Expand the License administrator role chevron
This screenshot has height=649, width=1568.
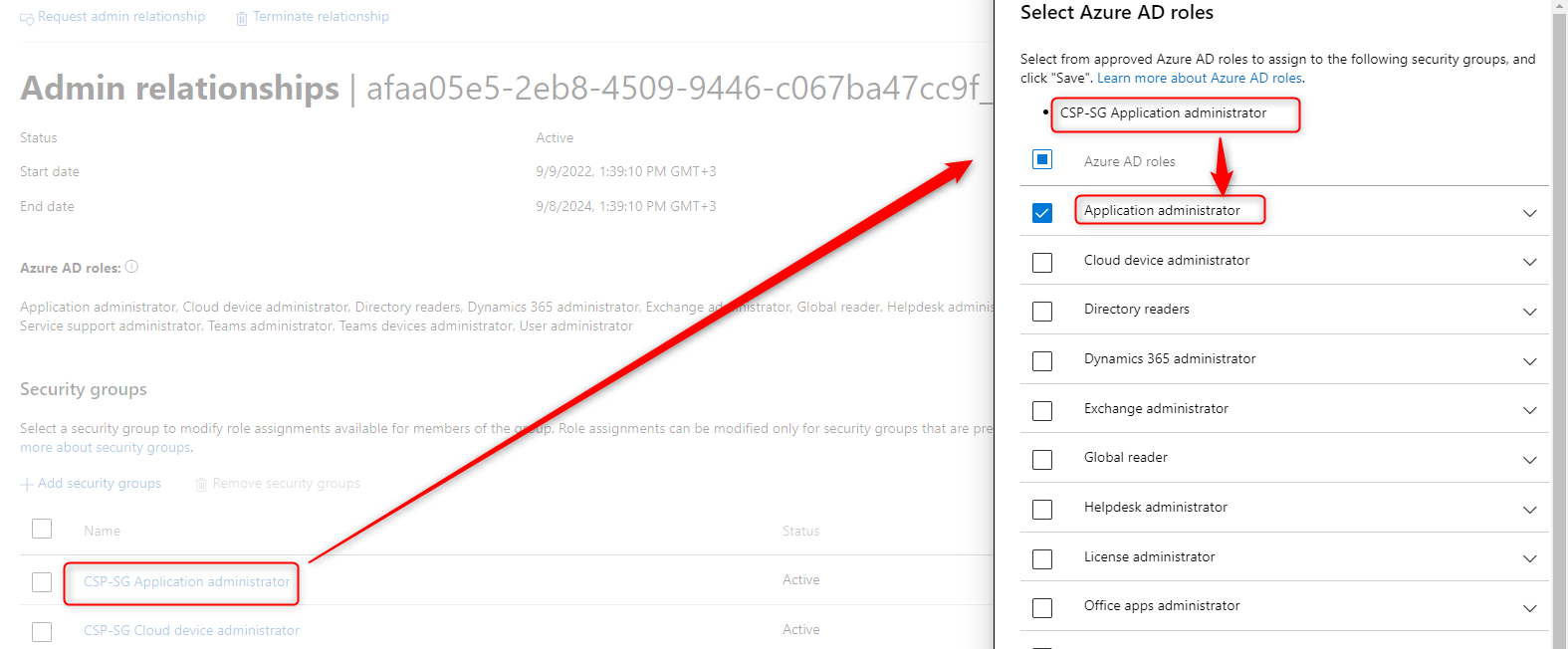(1530, 558)
